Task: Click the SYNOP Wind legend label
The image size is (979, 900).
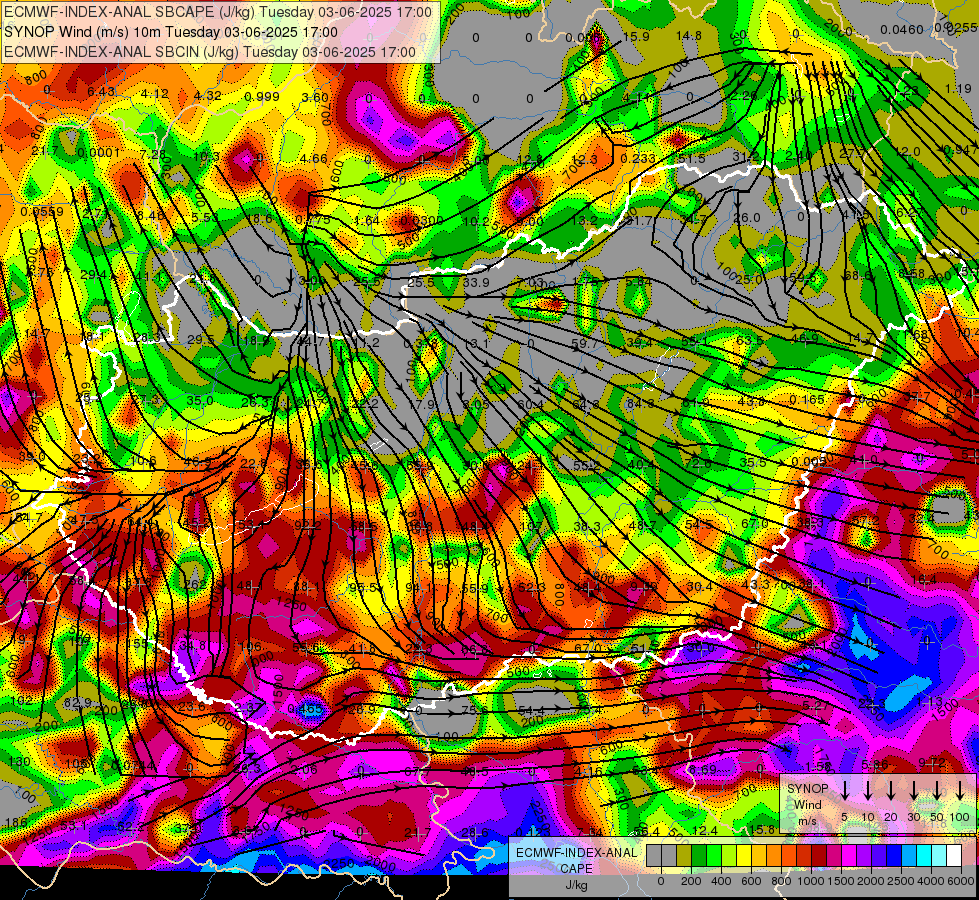Action: click(x=807, y=796)
